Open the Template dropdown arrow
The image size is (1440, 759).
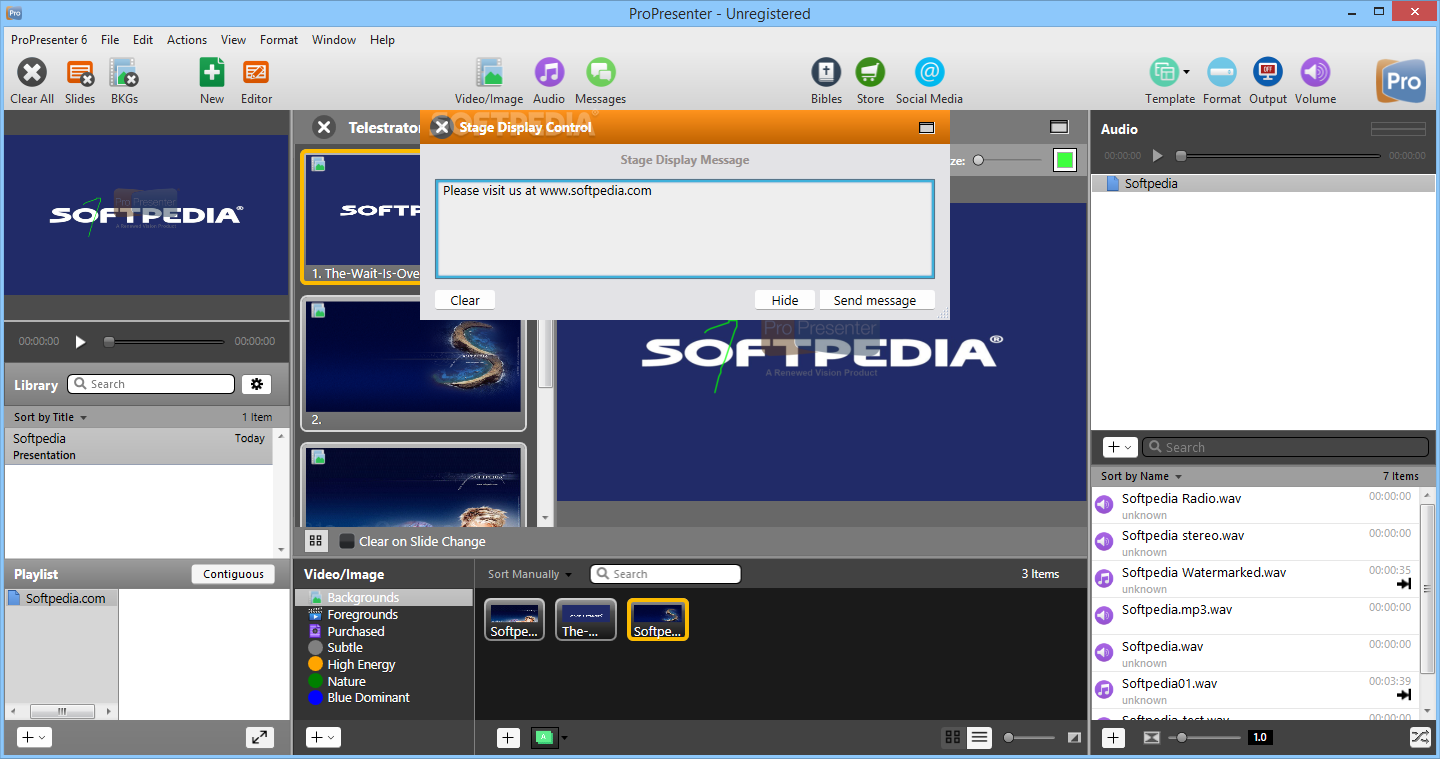pyautogui.click(x=1186, y=72)
